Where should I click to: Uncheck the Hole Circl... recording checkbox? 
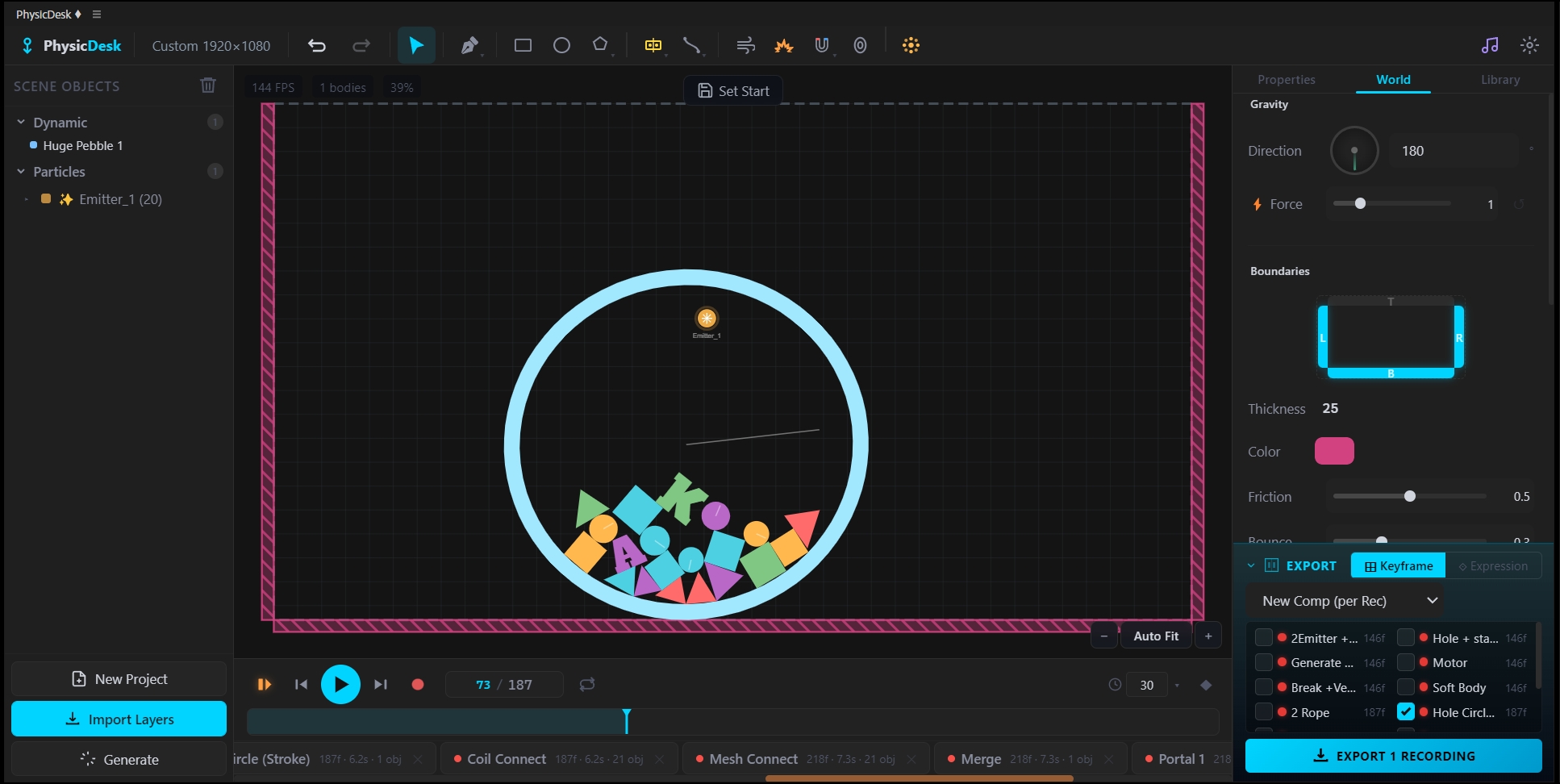1406,711
